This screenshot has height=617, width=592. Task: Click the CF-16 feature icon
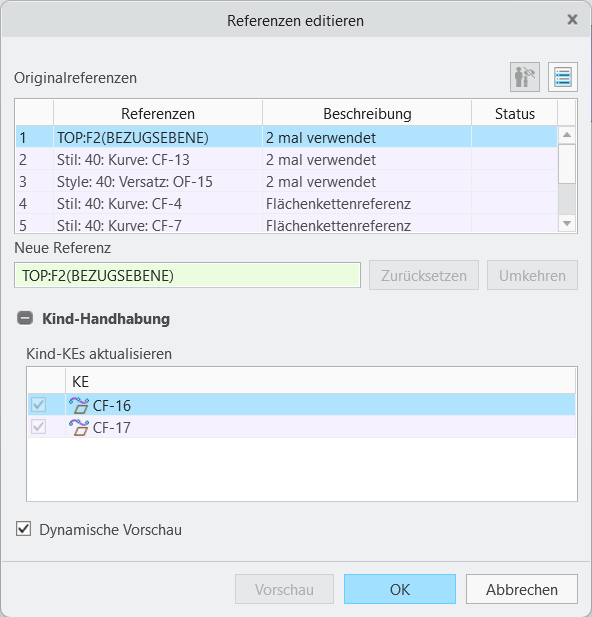coord(79,405)
